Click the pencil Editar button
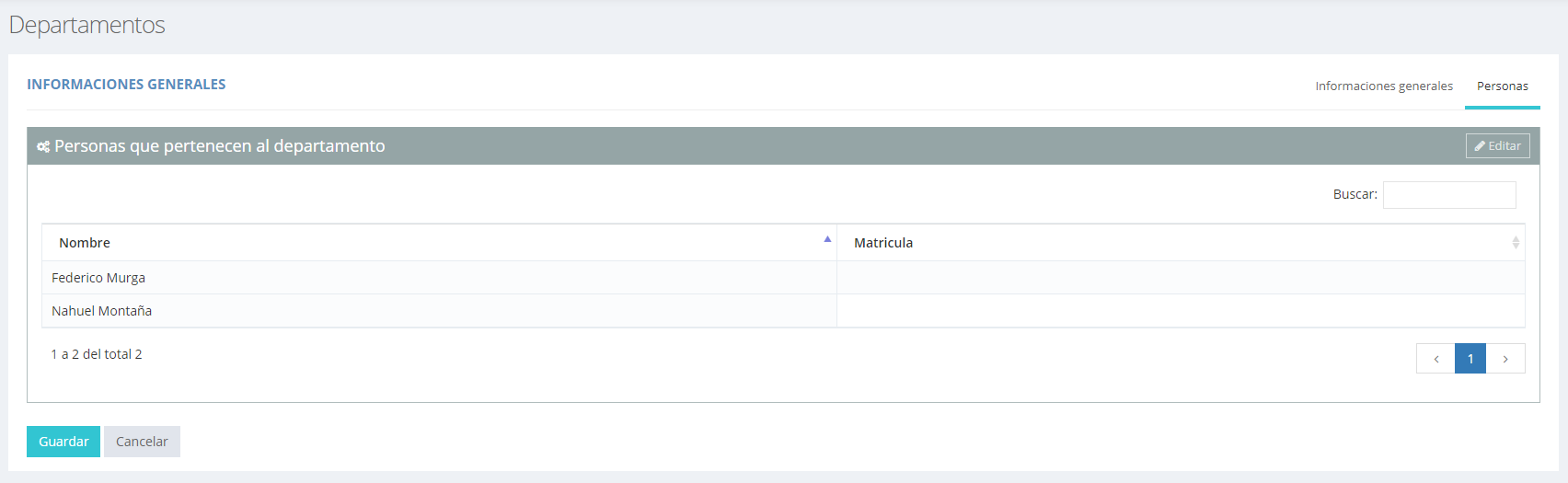 (x=1497, y=146)
